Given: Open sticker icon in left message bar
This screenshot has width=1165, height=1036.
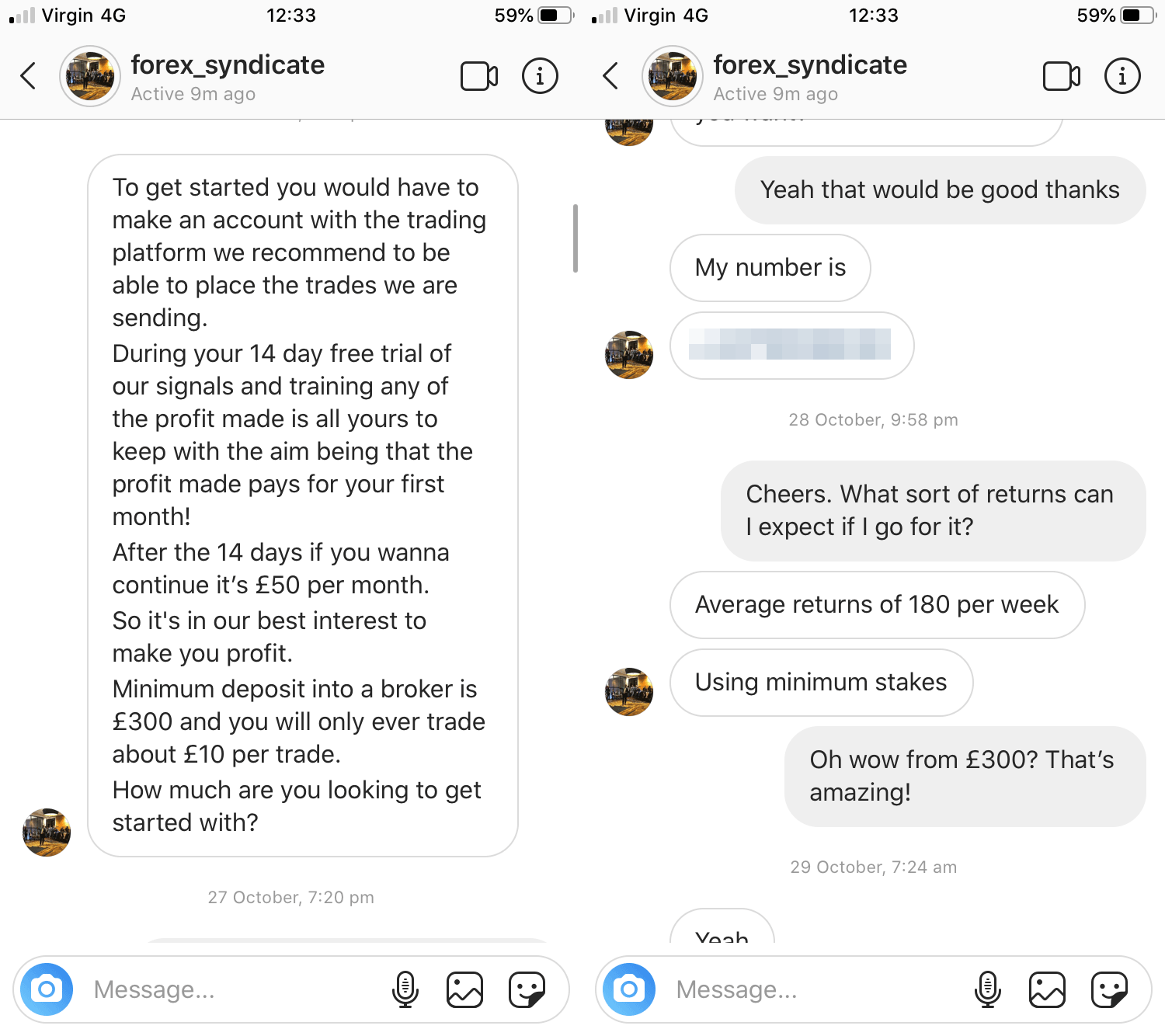Looking at the screenshot, I should tap(527, 989).
